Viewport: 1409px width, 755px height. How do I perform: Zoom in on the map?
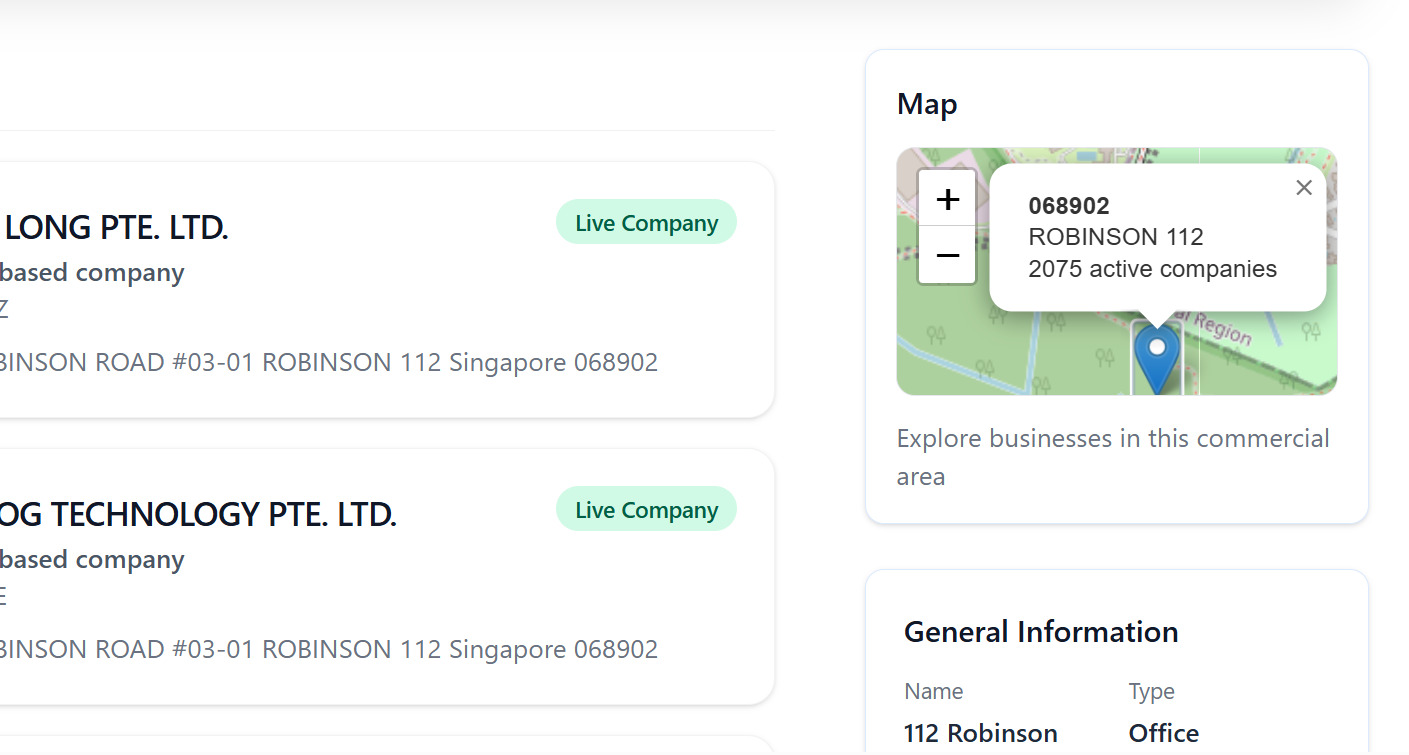click(947, 199)
